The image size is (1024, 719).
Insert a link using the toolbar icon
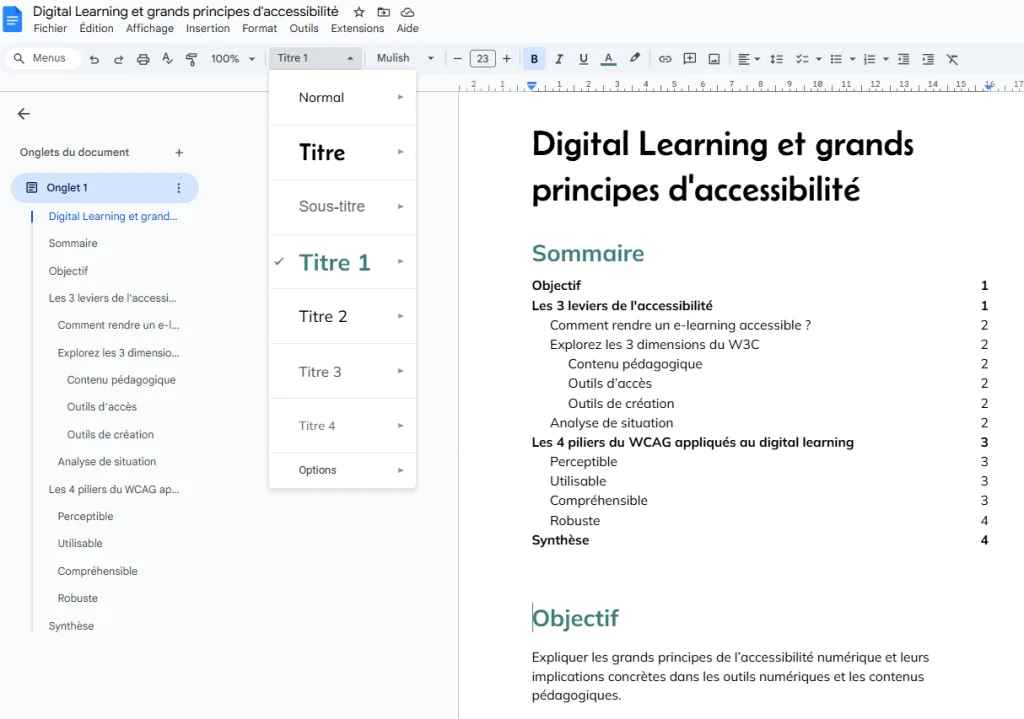point(665,58)
